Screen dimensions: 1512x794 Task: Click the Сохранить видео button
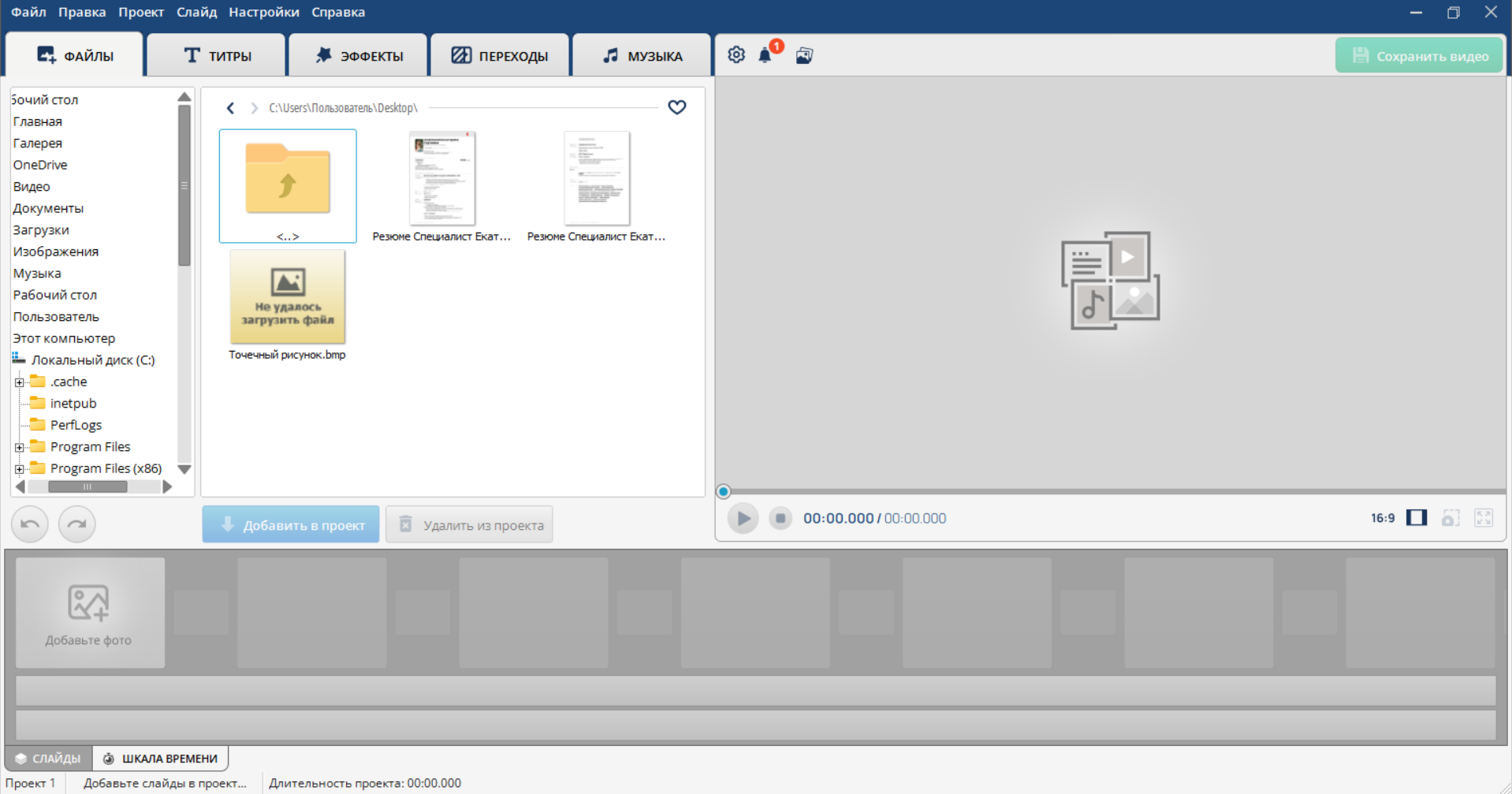click(1419, 56)
